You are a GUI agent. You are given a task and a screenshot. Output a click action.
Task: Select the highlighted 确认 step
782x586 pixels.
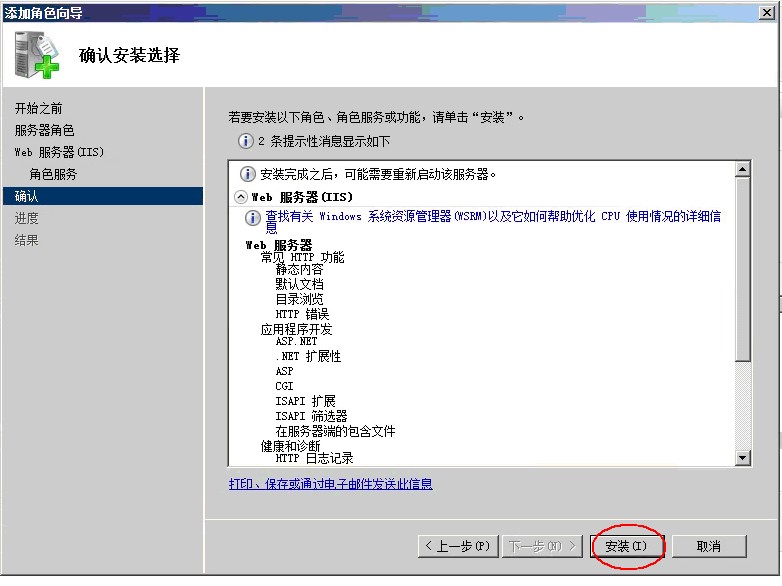point(103,196)
